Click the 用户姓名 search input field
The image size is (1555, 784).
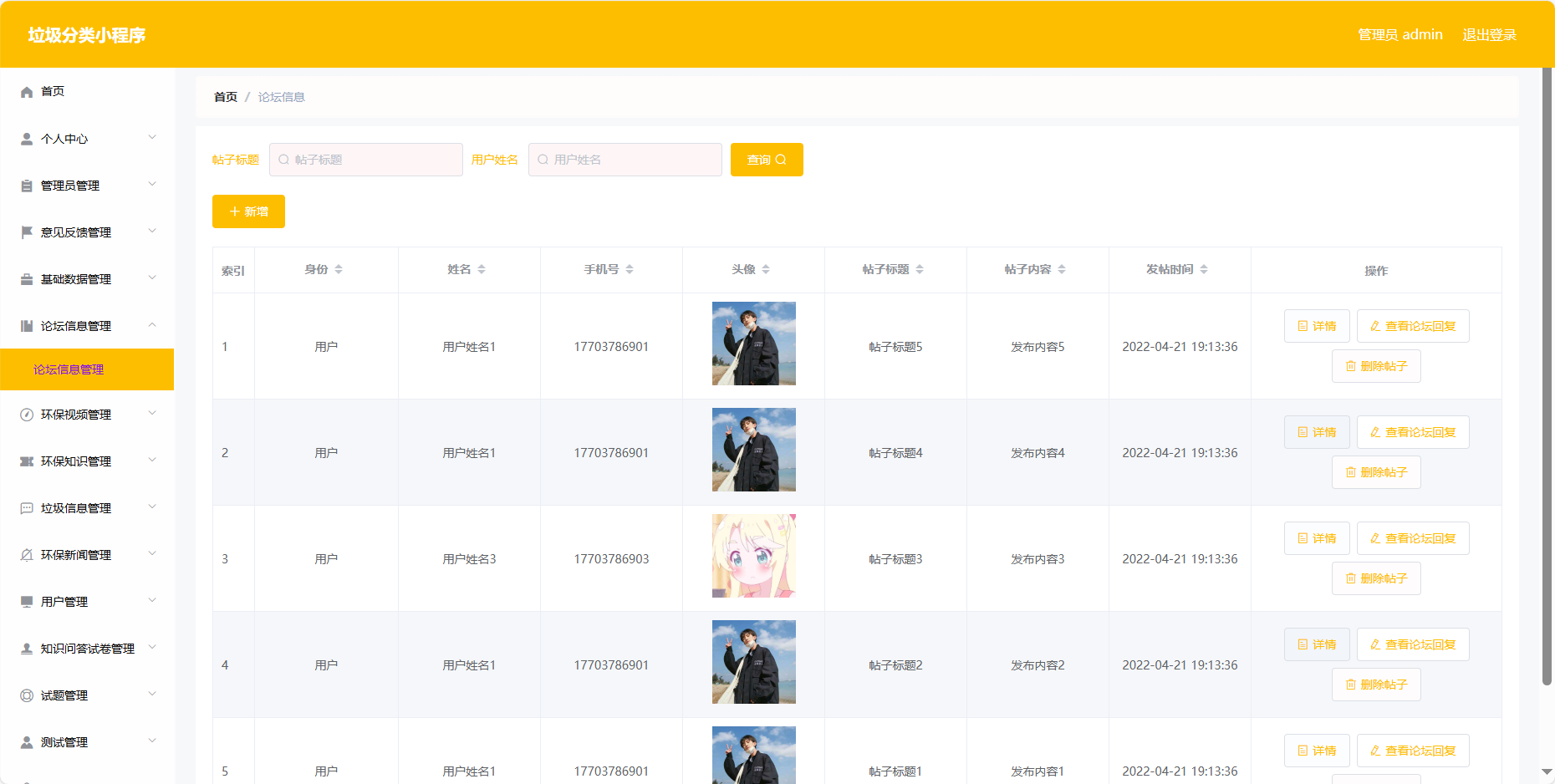coord(625,160)
